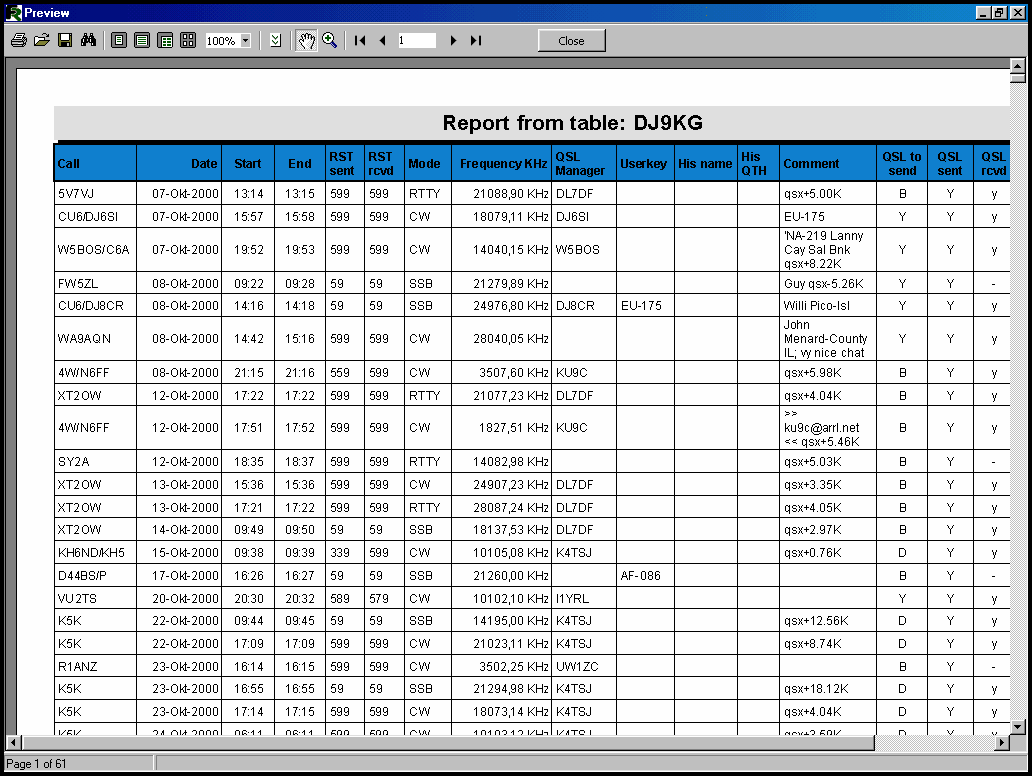Jump to the last page

pos(476,41)
